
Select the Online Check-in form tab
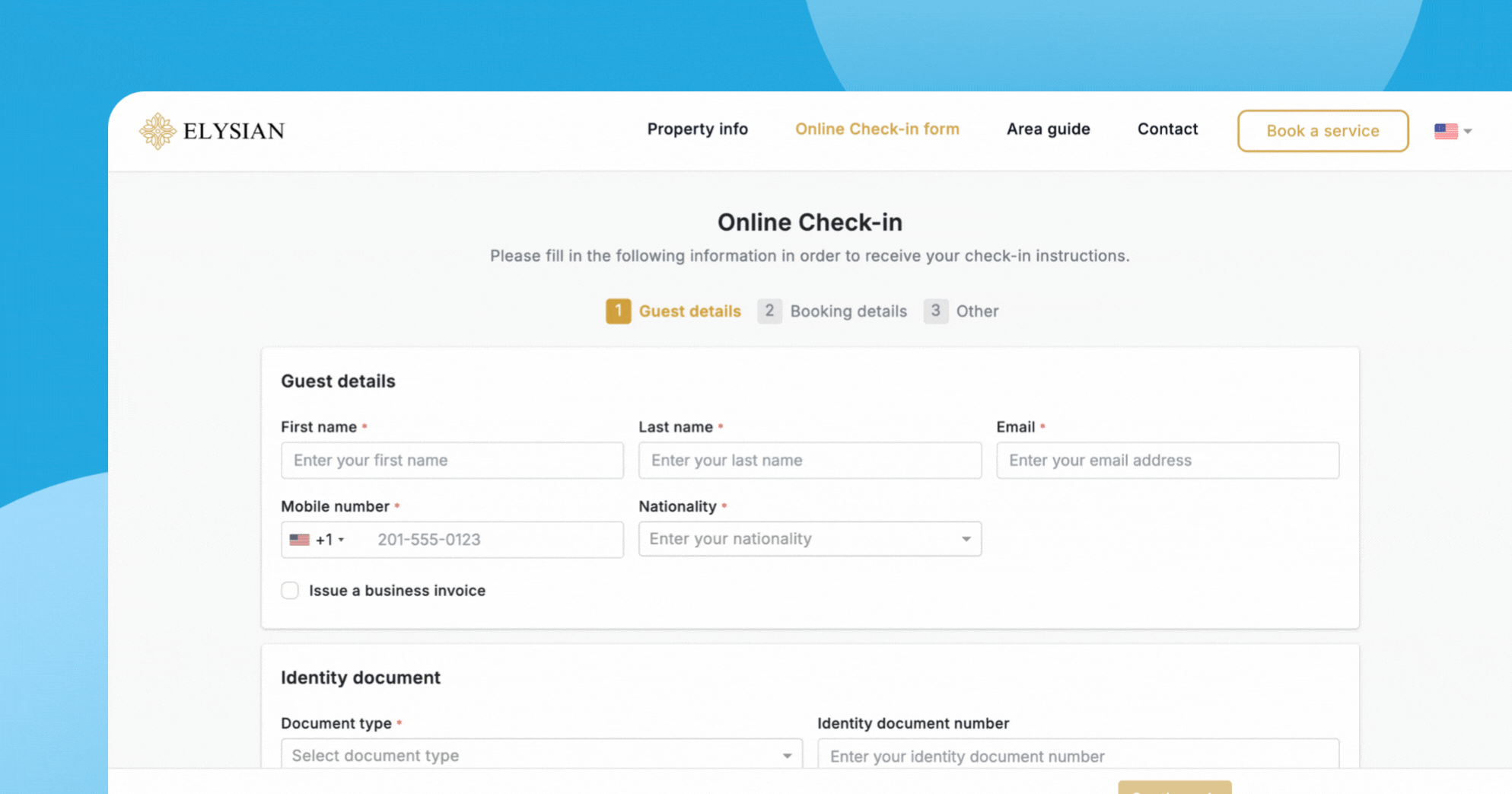click(877, 129)
